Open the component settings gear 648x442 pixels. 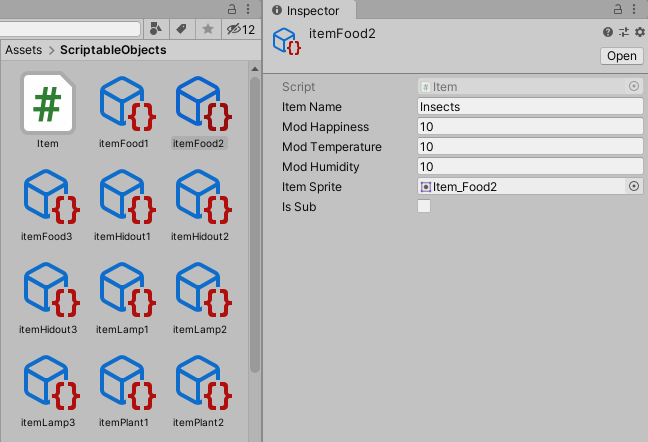(639, 32)
